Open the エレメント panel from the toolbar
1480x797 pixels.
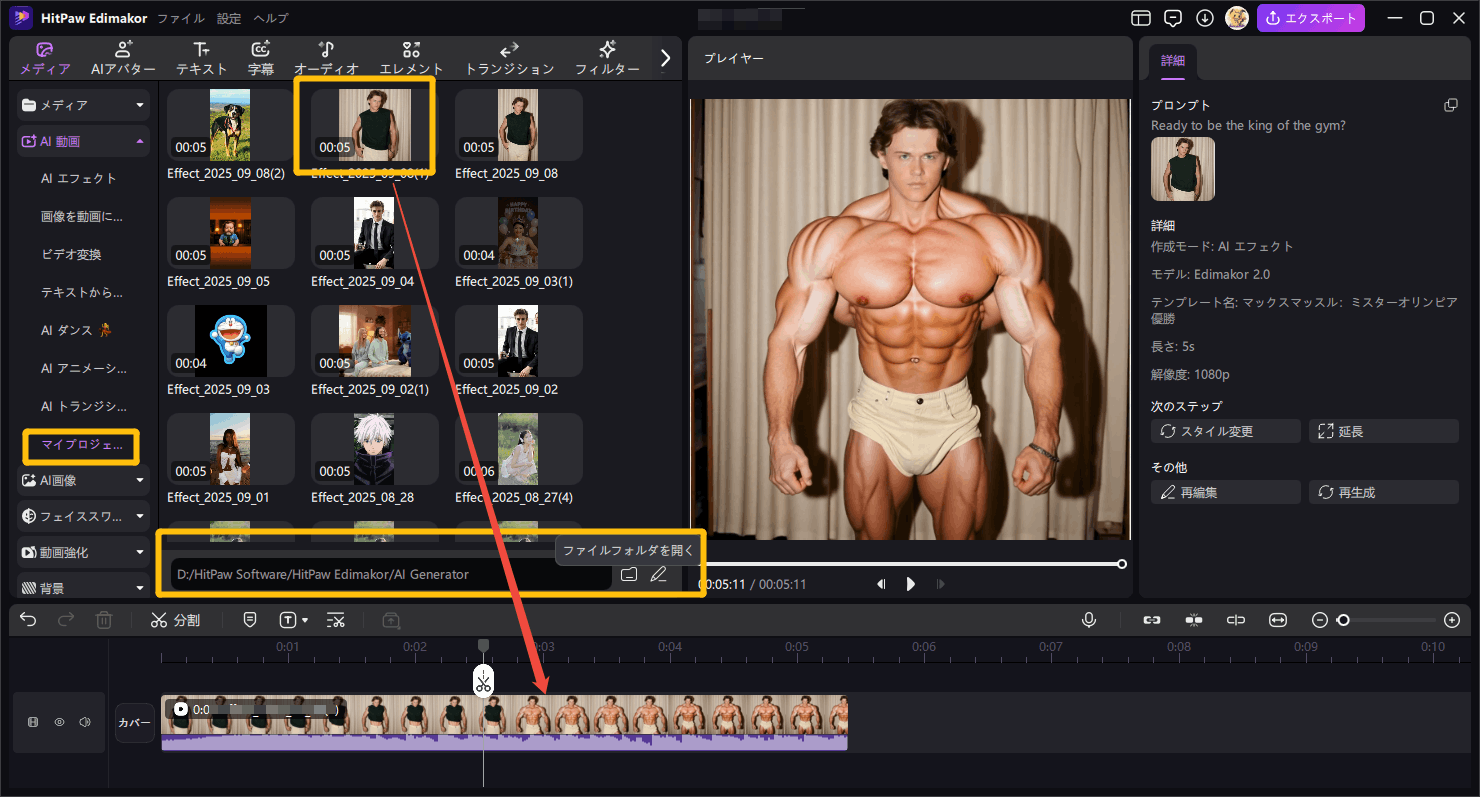click(411, 57)
